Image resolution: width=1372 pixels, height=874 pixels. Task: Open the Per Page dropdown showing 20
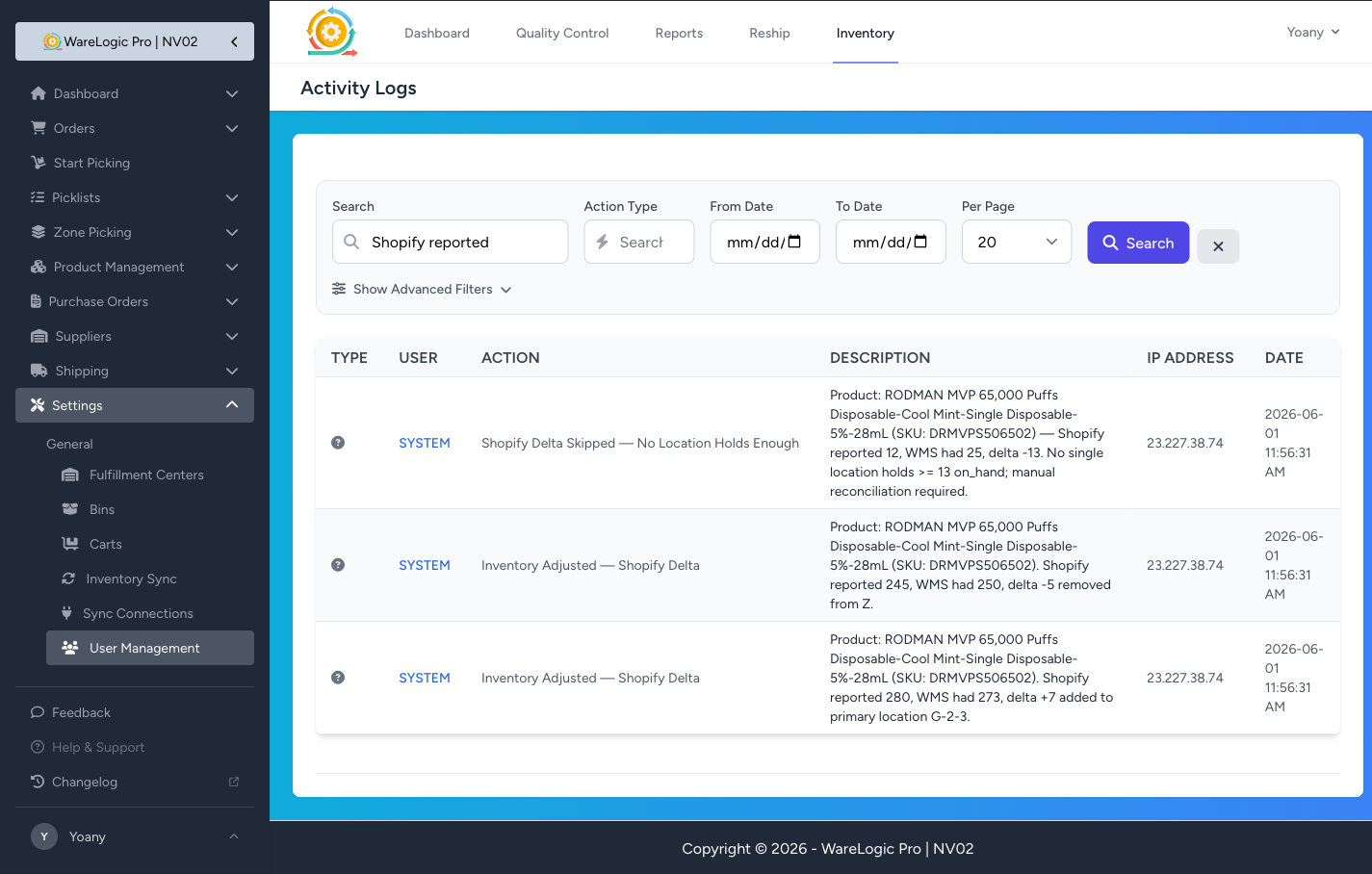point(1017,242)
